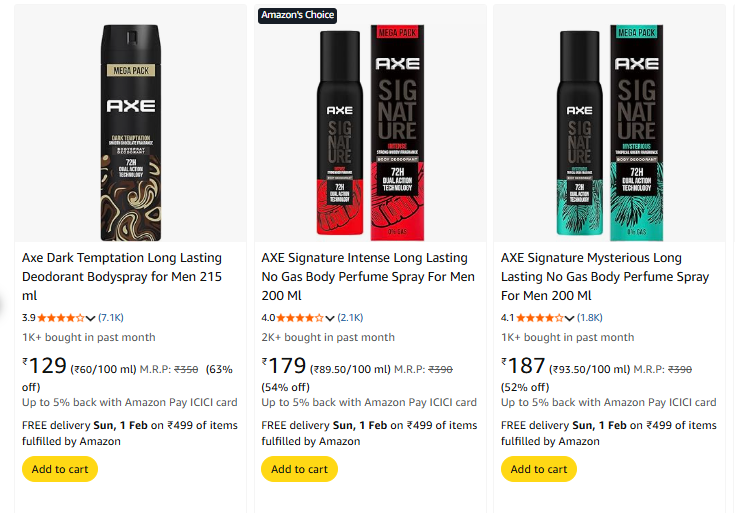Open the AXE Signature Mysterious title link
Screen dimensions: 735x513
605,277
